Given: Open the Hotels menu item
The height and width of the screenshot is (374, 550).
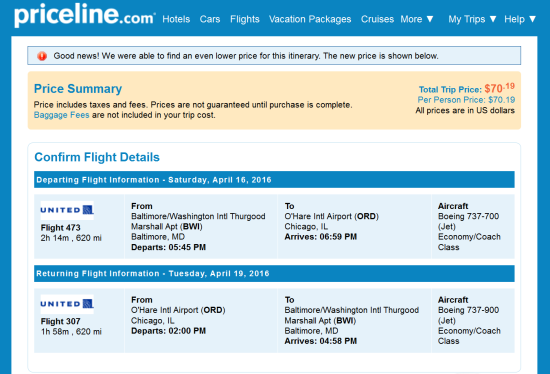Looking at the screenshot, I should [x=176, y=19].
